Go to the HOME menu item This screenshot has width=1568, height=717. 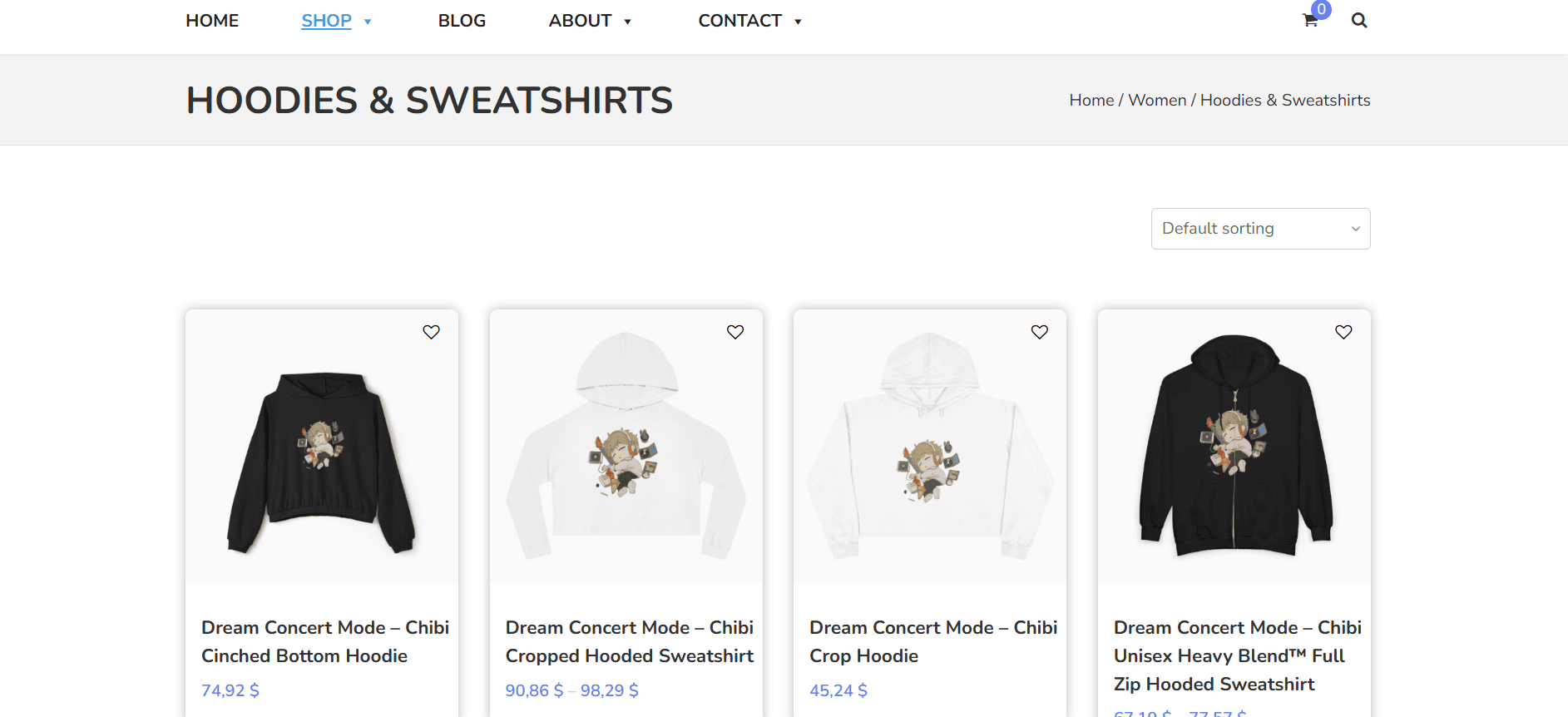point(212,21)
